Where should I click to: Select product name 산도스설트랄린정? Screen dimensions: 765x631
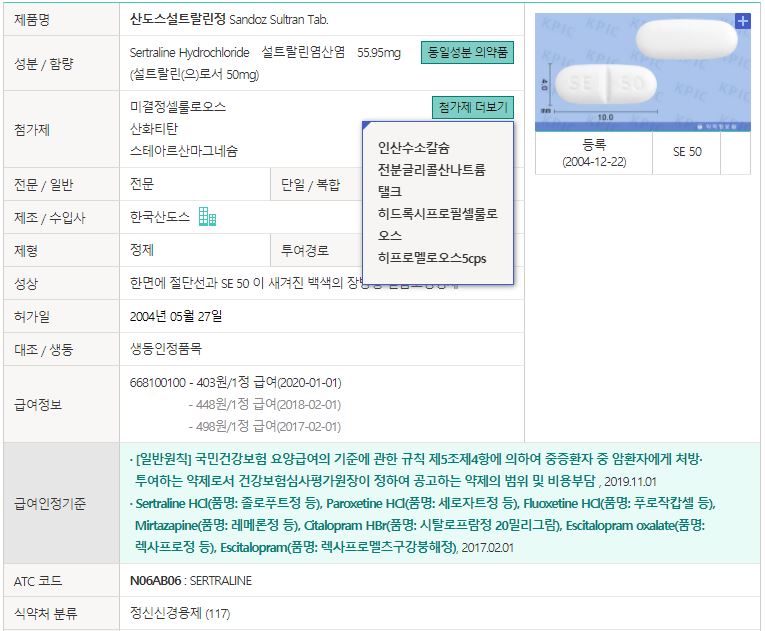178,19
